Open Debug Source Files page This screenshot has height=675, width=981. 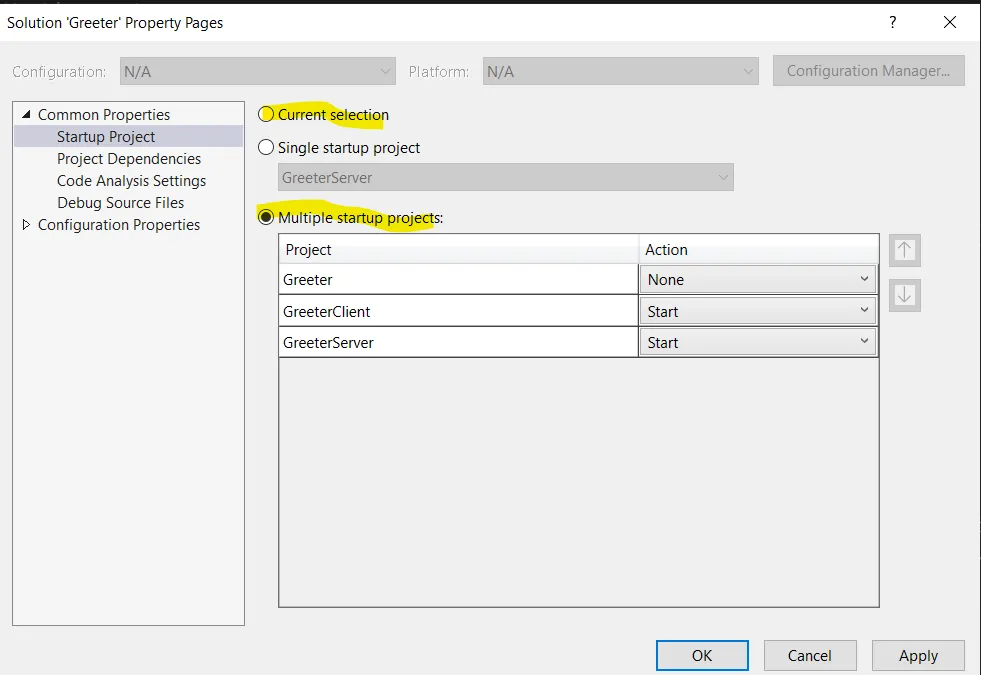[x=121, y=202]
